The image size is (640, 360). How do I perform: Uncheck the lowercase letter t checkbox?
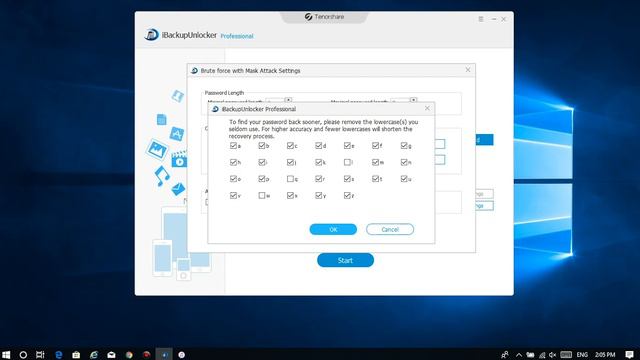coord(376,179)
